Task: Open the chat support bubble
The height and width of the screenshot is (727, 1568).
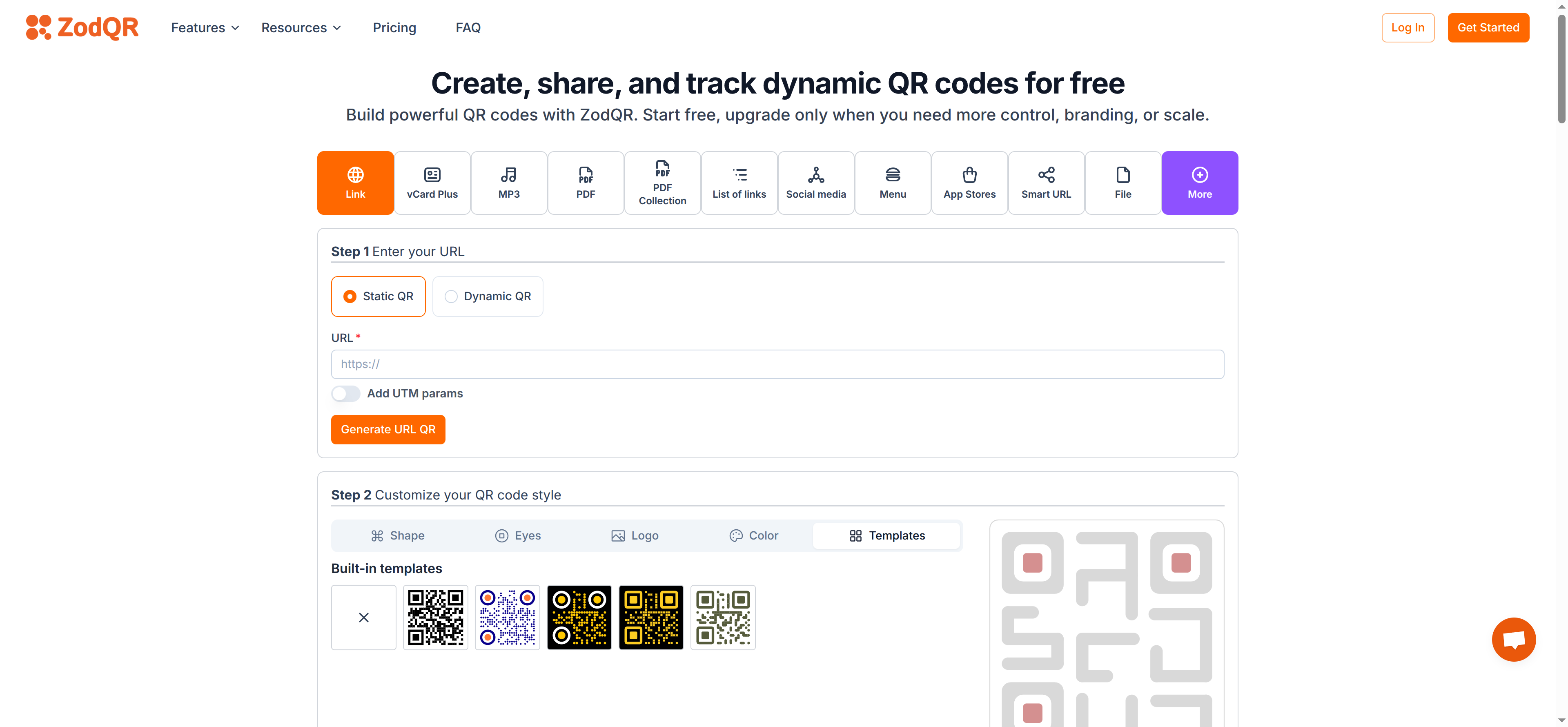Action: point(1513,639)
